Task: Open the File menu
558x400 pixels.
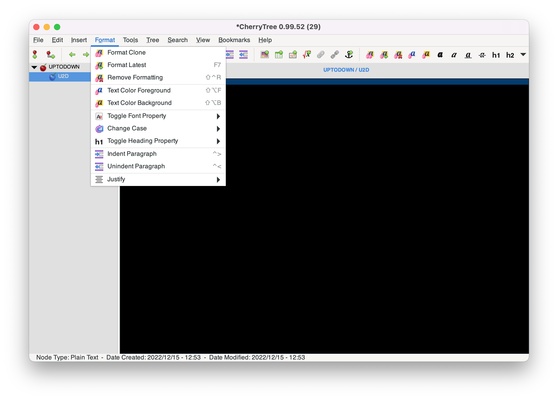Action: [x=38, y=40]
